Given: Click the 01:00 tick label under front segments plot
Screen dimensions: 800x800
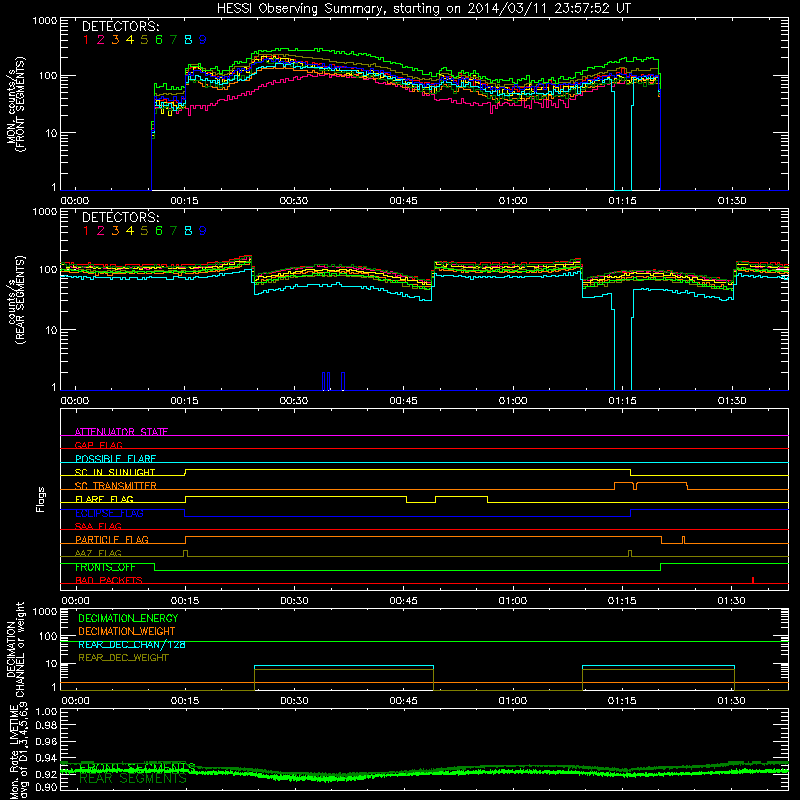Looking at the screenshot, I should (x=513, y=201).
